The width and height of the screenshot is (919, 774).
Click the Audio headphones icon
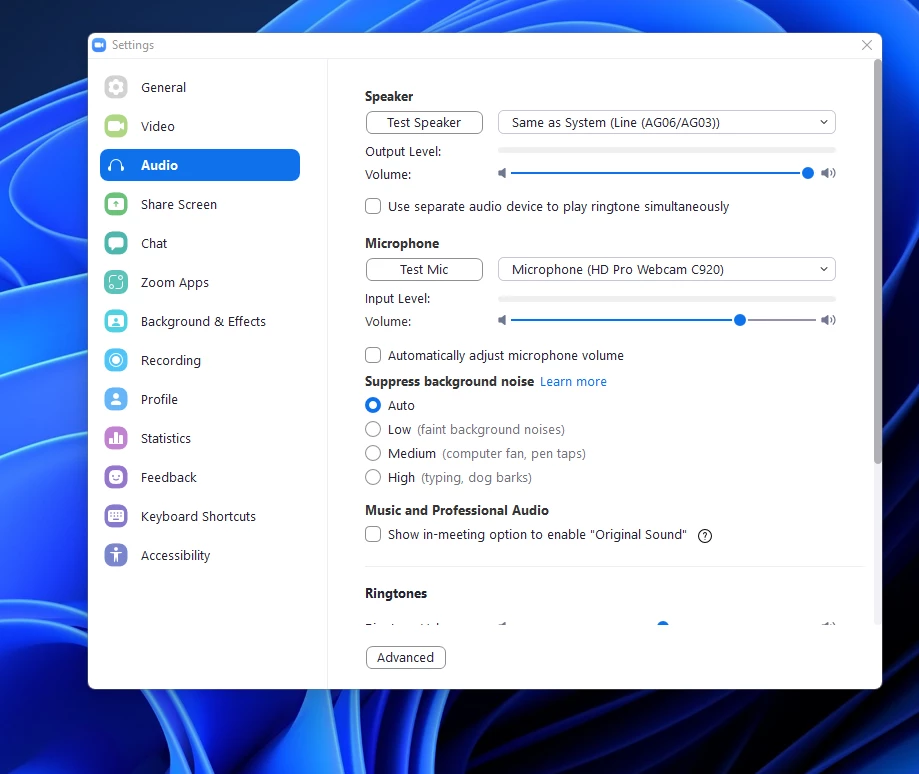(116, 165)
